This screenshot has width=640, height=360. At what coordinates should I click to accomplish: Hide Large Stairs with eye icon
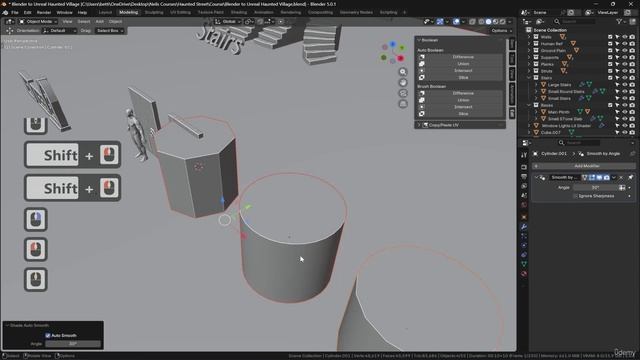point(624,85)
